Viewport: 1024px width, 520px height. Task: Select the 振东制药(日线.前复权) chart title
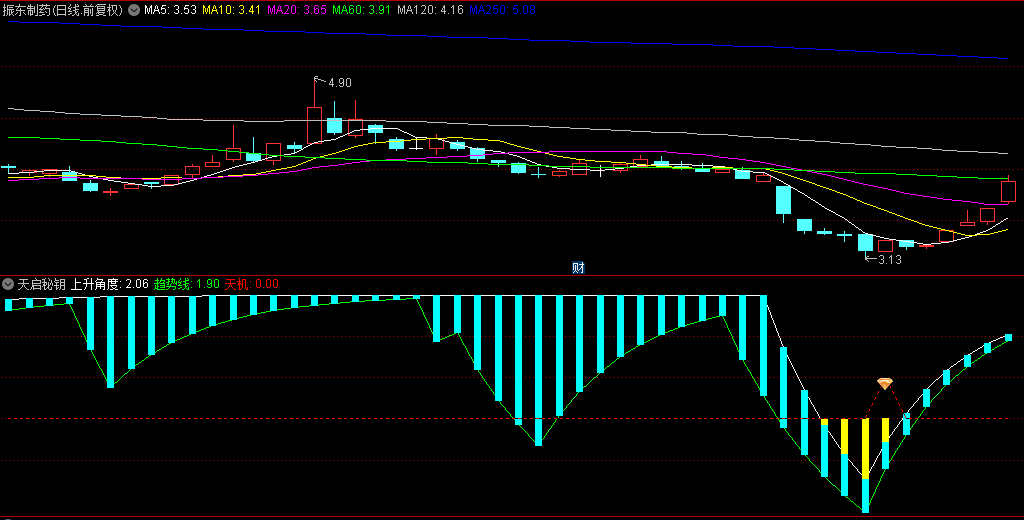(x=63, y=10)
